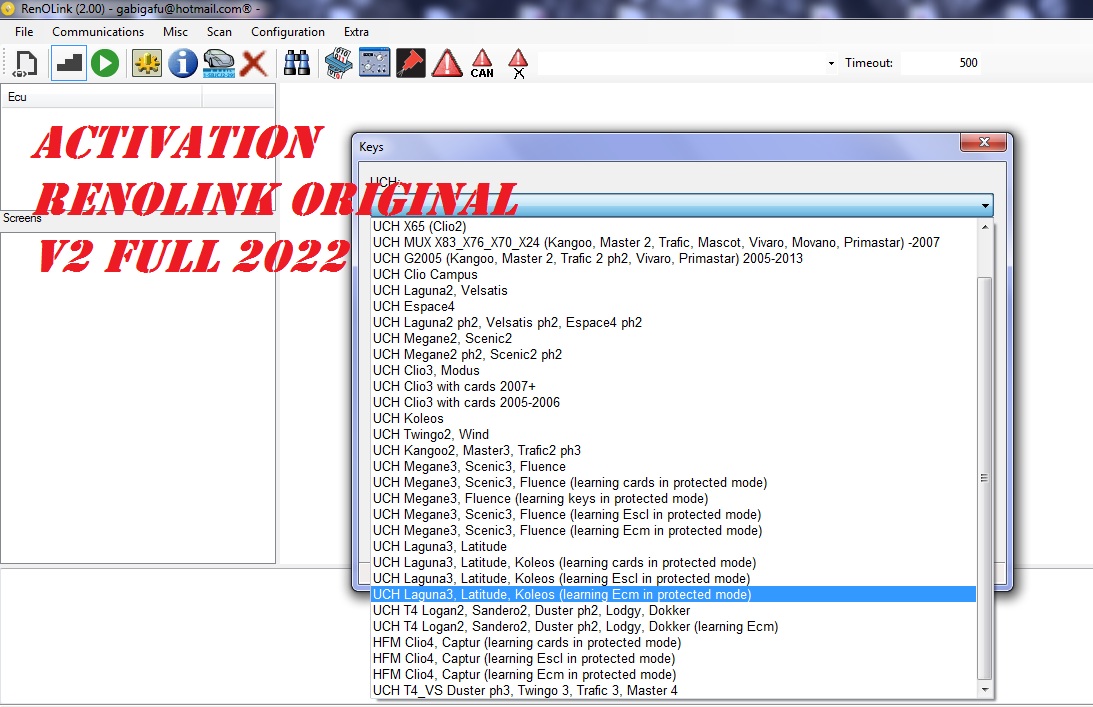Select plain UCH Megane3, Scenic3, Fluence
The width and height of the screenshot is (1093, 707).
point(673,466)
